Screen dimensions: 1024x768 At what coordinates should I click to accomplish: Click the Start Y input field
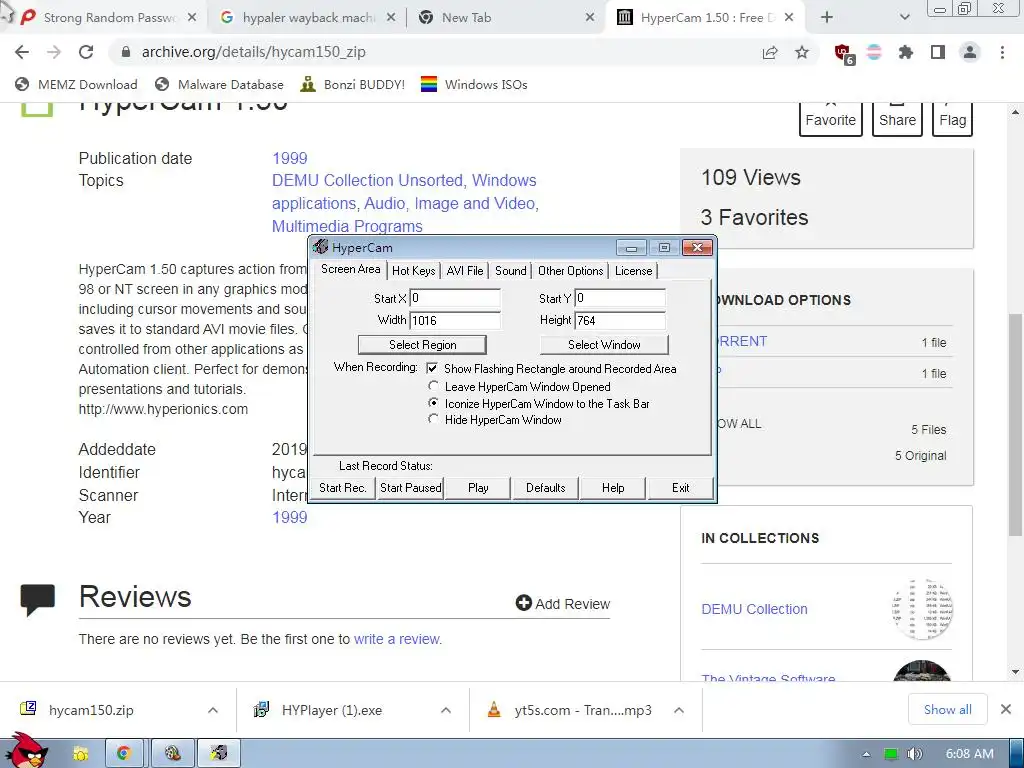pyautogui.click(x=620, y=298)
